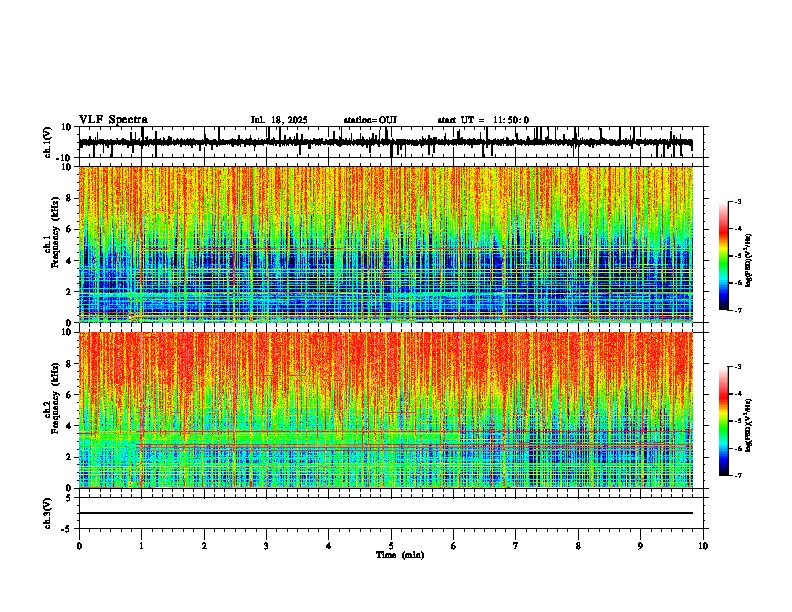Viewport: 792px width, 612px height.
Task: Click the time axis tick label 5
Action: point(391,546)
